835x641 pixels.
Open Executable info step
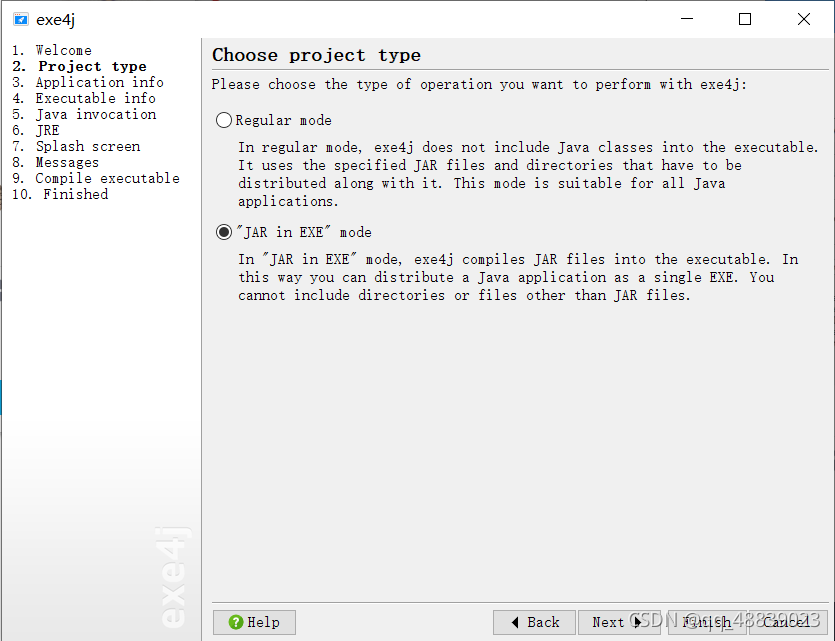pyautogui.click(x=95, y=98)
